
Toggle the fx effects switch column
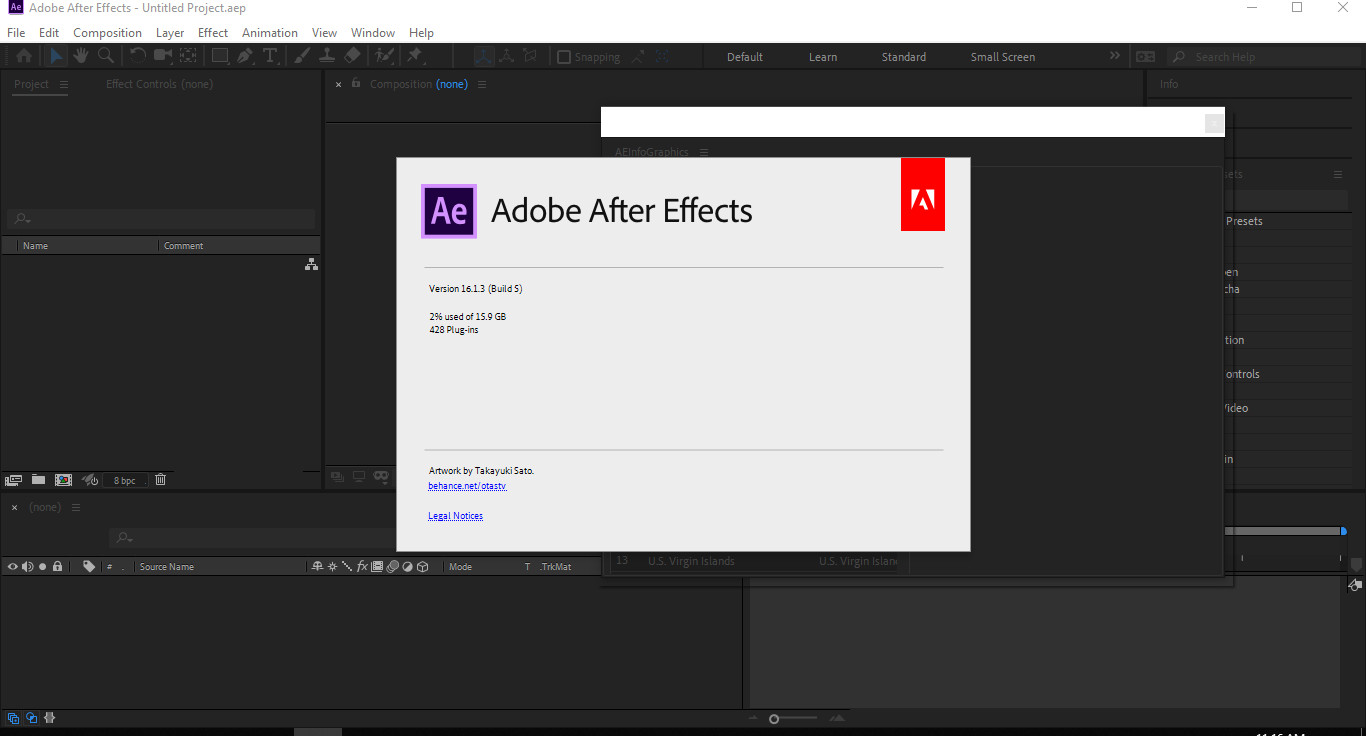(x=362, y=567)
